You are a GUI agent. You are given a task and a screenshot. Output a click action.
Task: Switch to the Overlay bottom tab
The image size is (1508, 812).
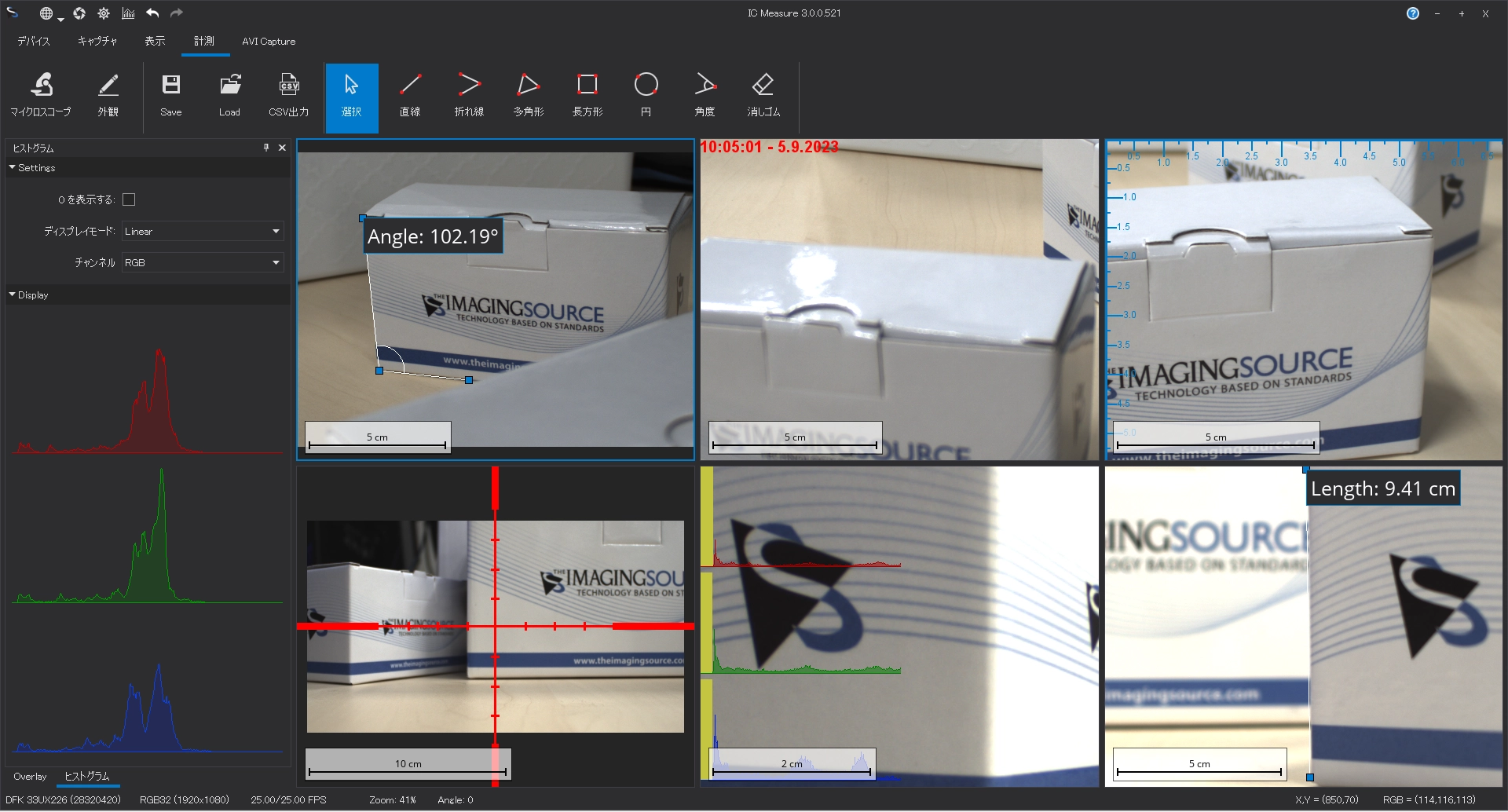(30, 777)
